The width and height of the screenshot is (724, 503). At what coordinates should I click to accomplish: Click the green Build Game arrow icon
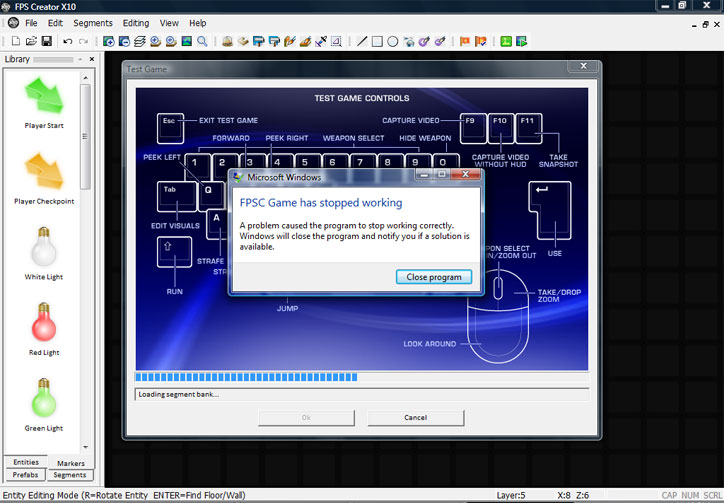[522, 42]
